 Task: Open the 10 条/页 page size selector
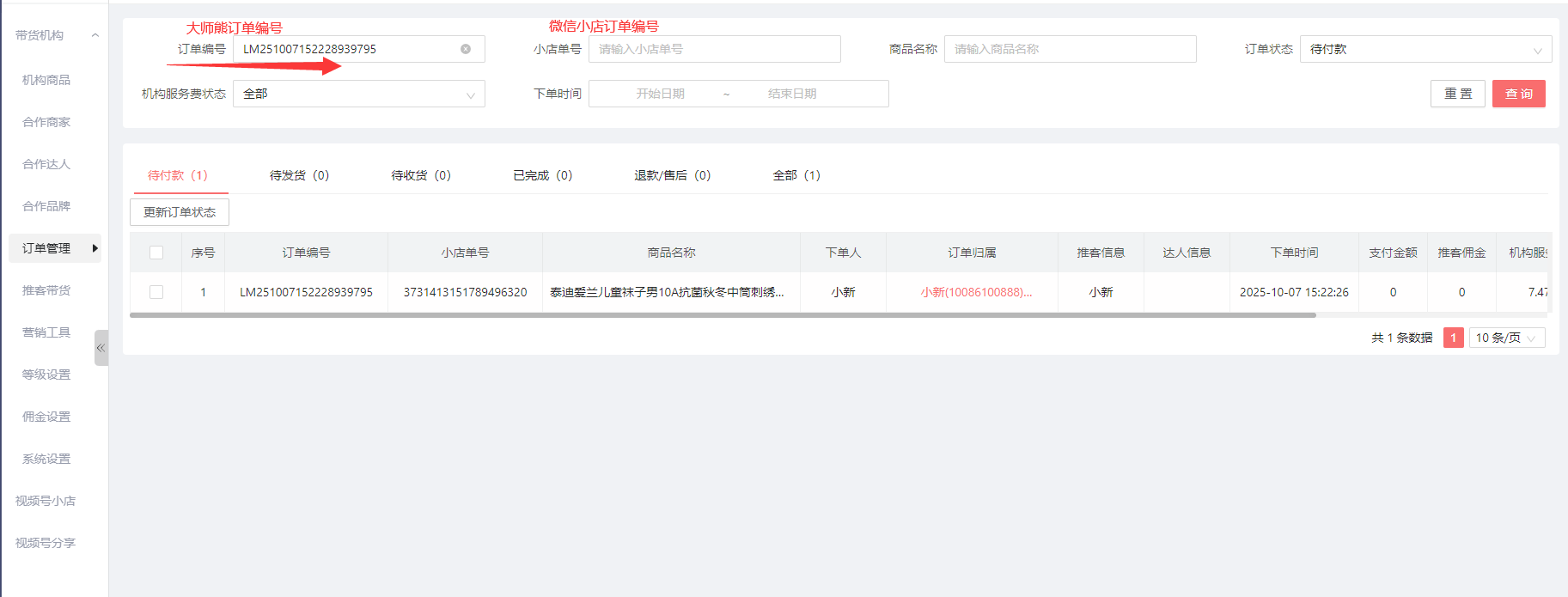pos(1506,338)
